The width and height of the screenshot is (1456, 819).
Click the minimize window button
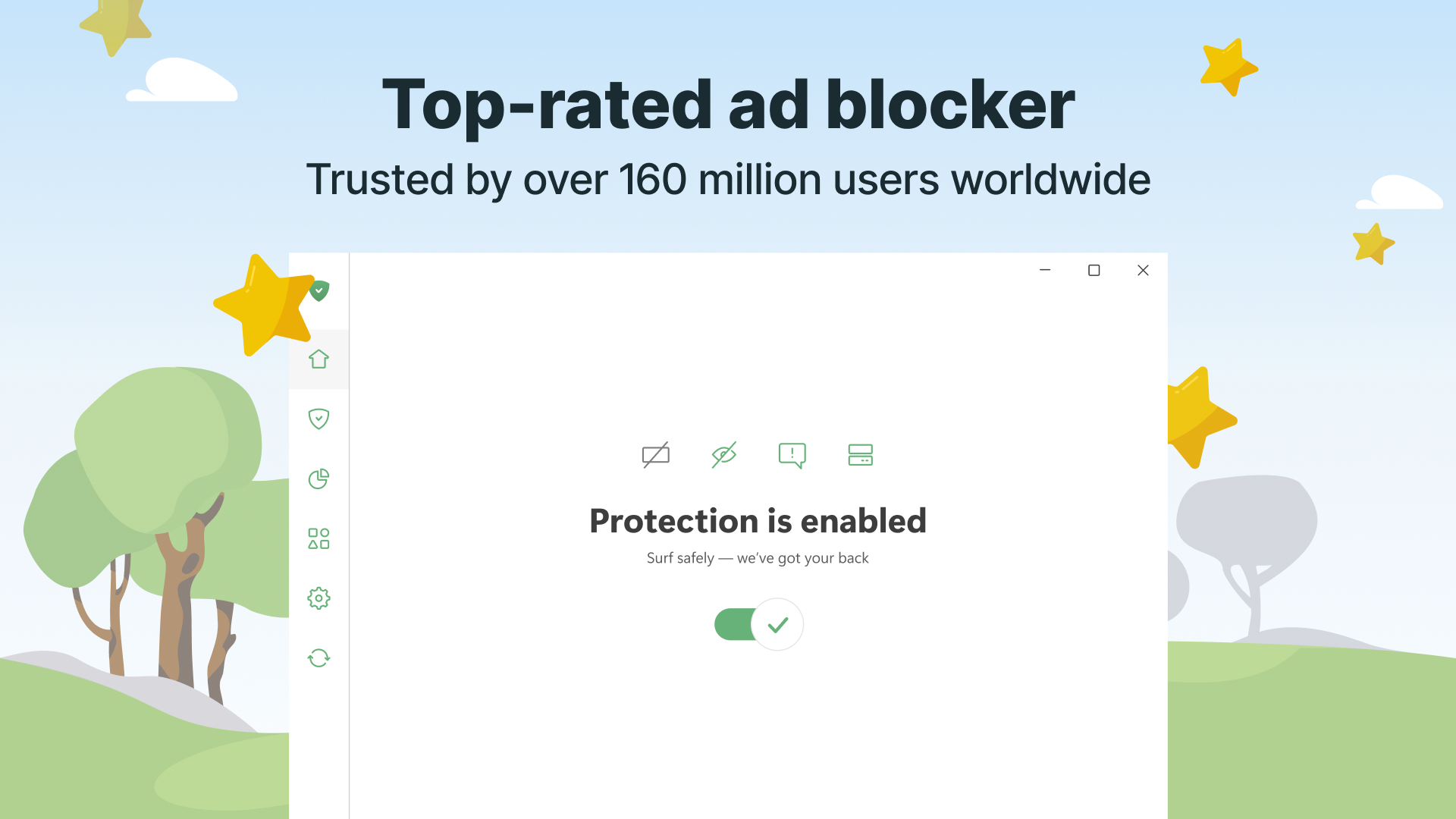1046,270
